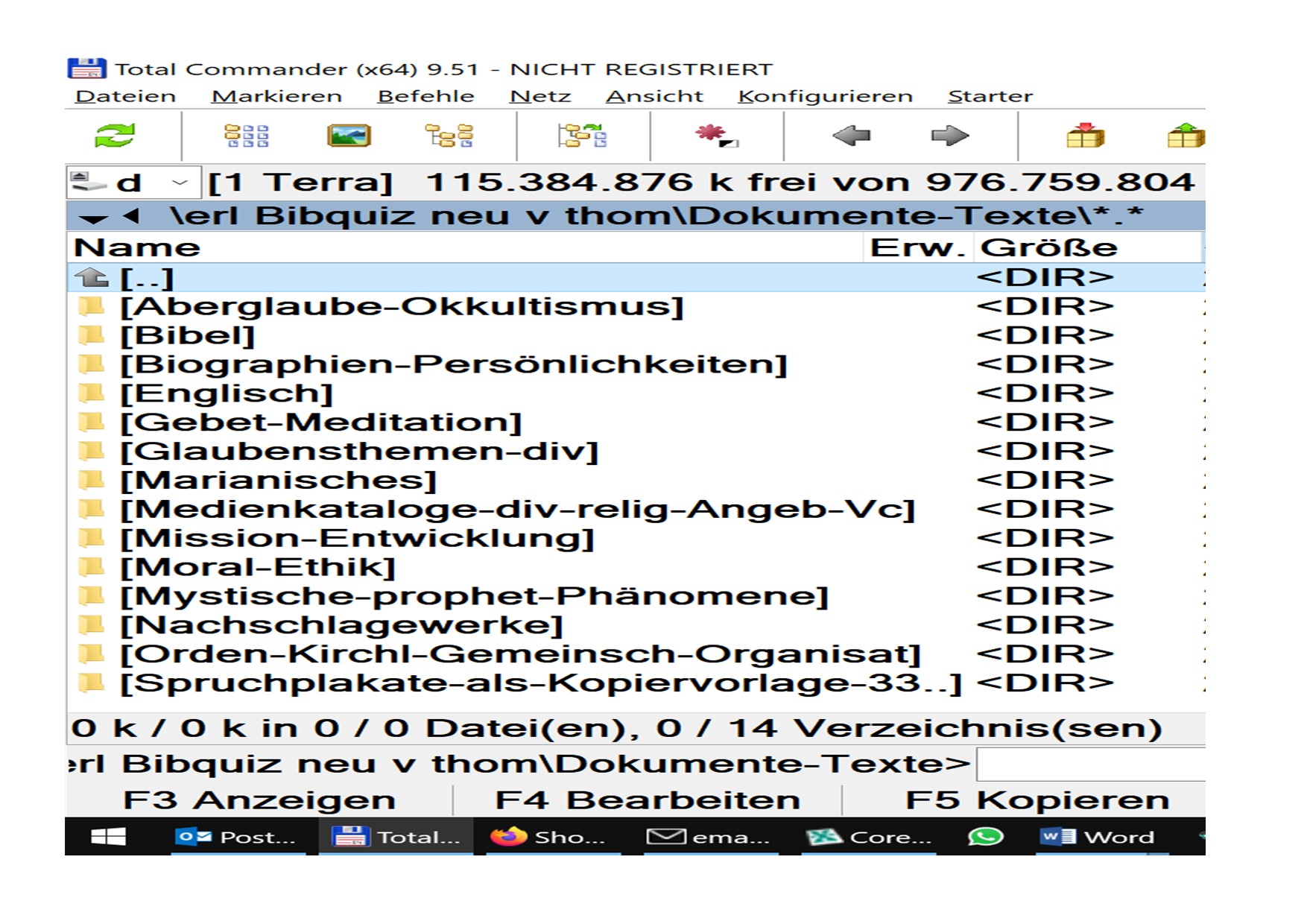This screenshot has width=1307, height=924.
Task: Show directory tree toolbar icon
Action: [449, 136]
